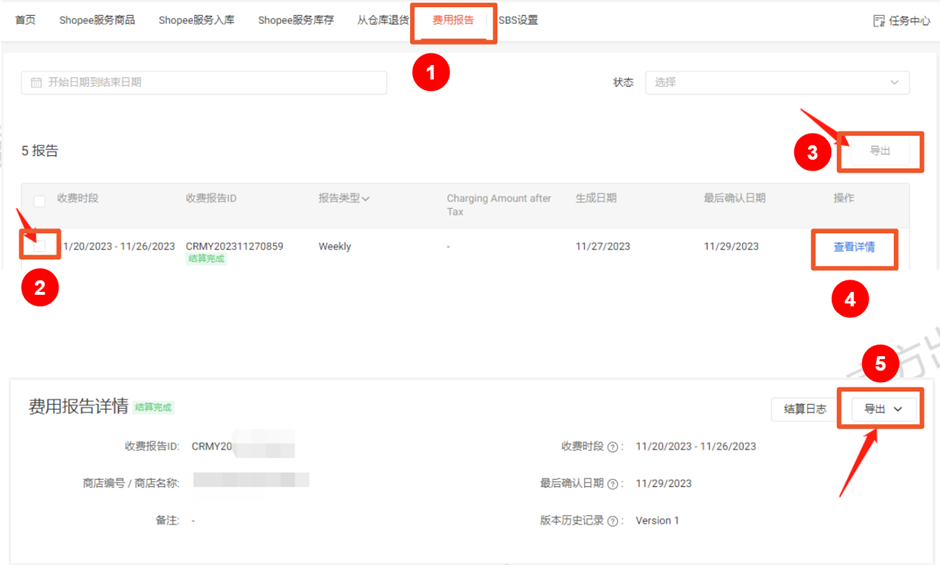Image resolution: width=940 pixels, height=565 pixels.
Task: Click the Charging Amount after Tax header
Action: (x=499, y=205)
